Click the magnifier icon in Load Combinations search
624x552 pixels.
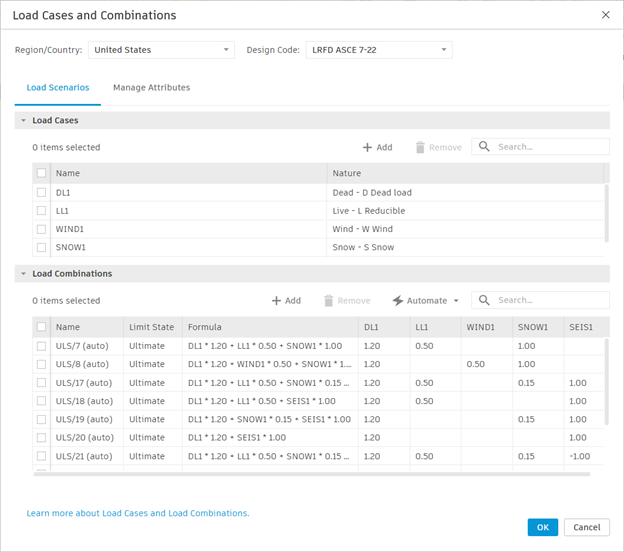tap(484, 300)
